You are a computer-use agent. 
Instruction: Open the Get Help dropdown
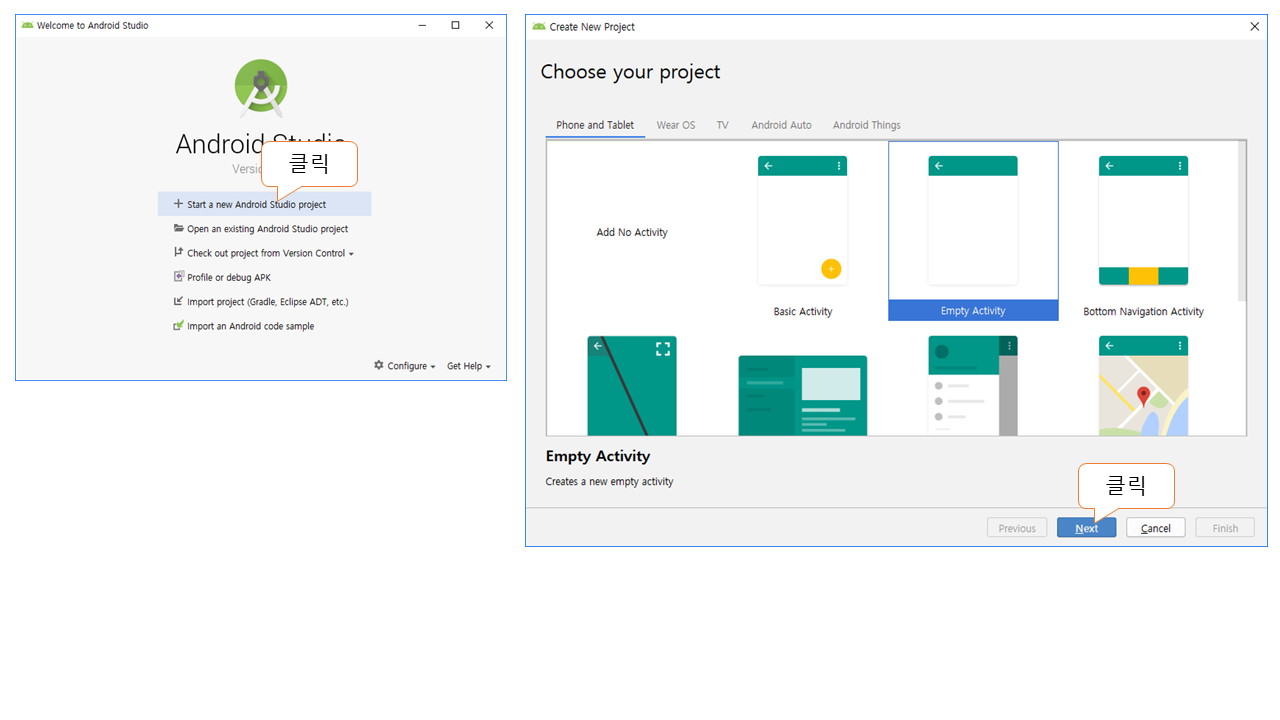pyautogui.click(x=468, y=366)
